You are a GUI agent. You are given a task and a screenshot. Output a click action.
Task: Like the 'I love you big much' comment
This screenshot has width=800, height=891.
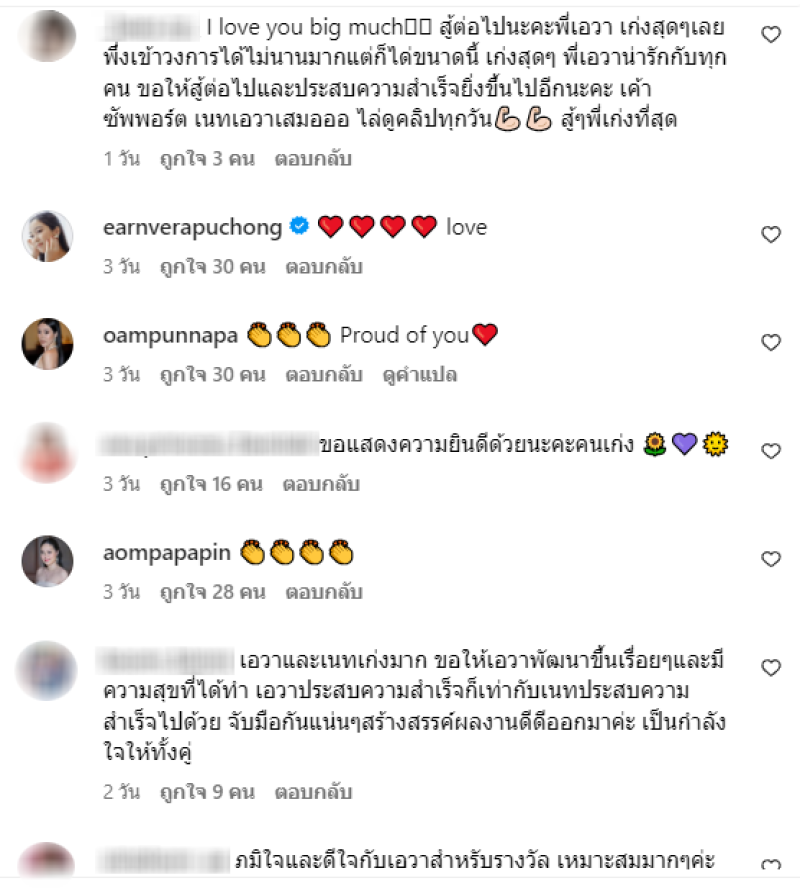click(770, 35)
